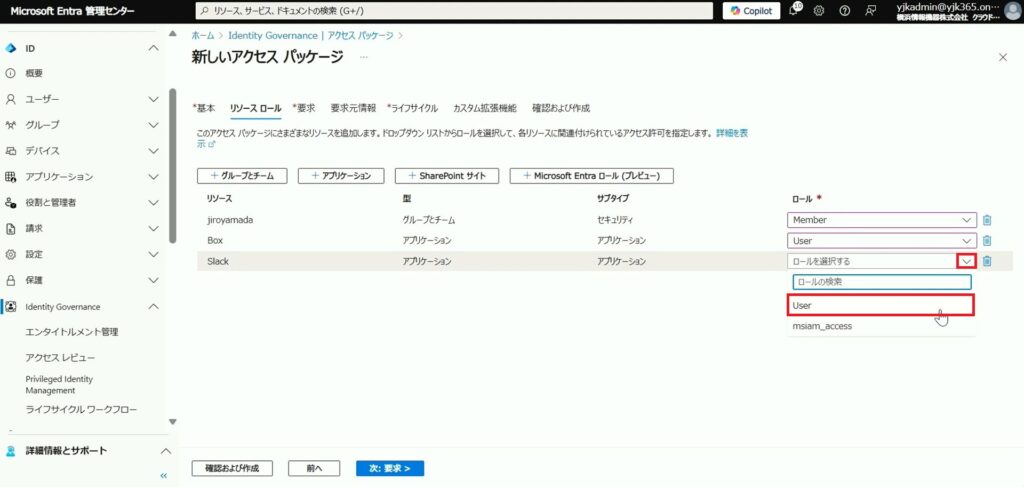Open the settings gear in the header
Viewport: 1024px width, 487px height.
tap(819, 11)
